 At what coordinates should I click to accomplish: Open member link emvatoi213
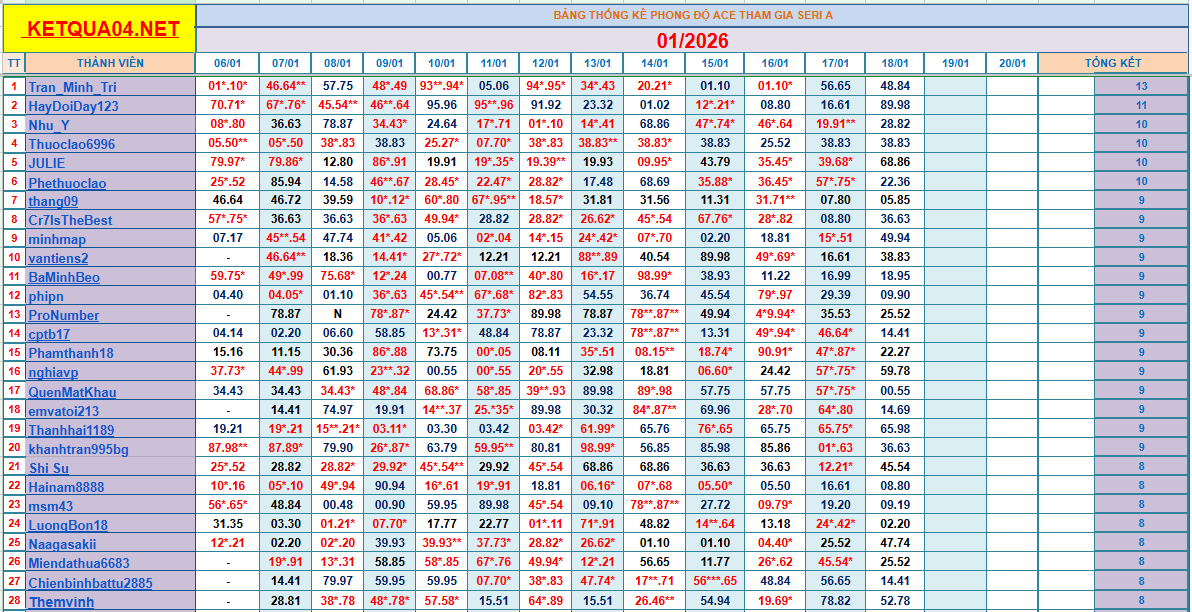coord(64,411)
